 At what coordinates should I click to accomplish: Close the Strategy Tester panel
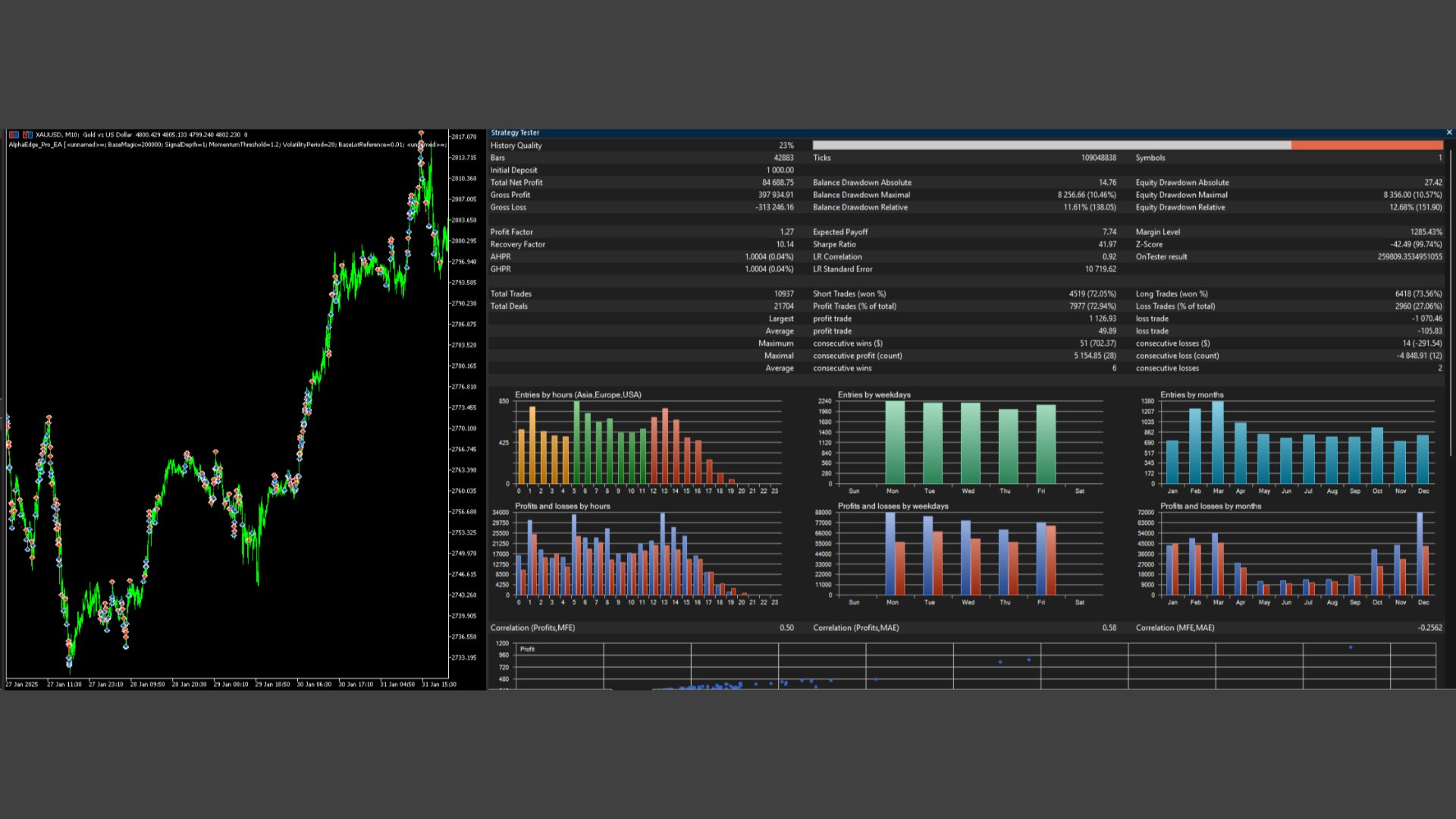point(1449,132)
